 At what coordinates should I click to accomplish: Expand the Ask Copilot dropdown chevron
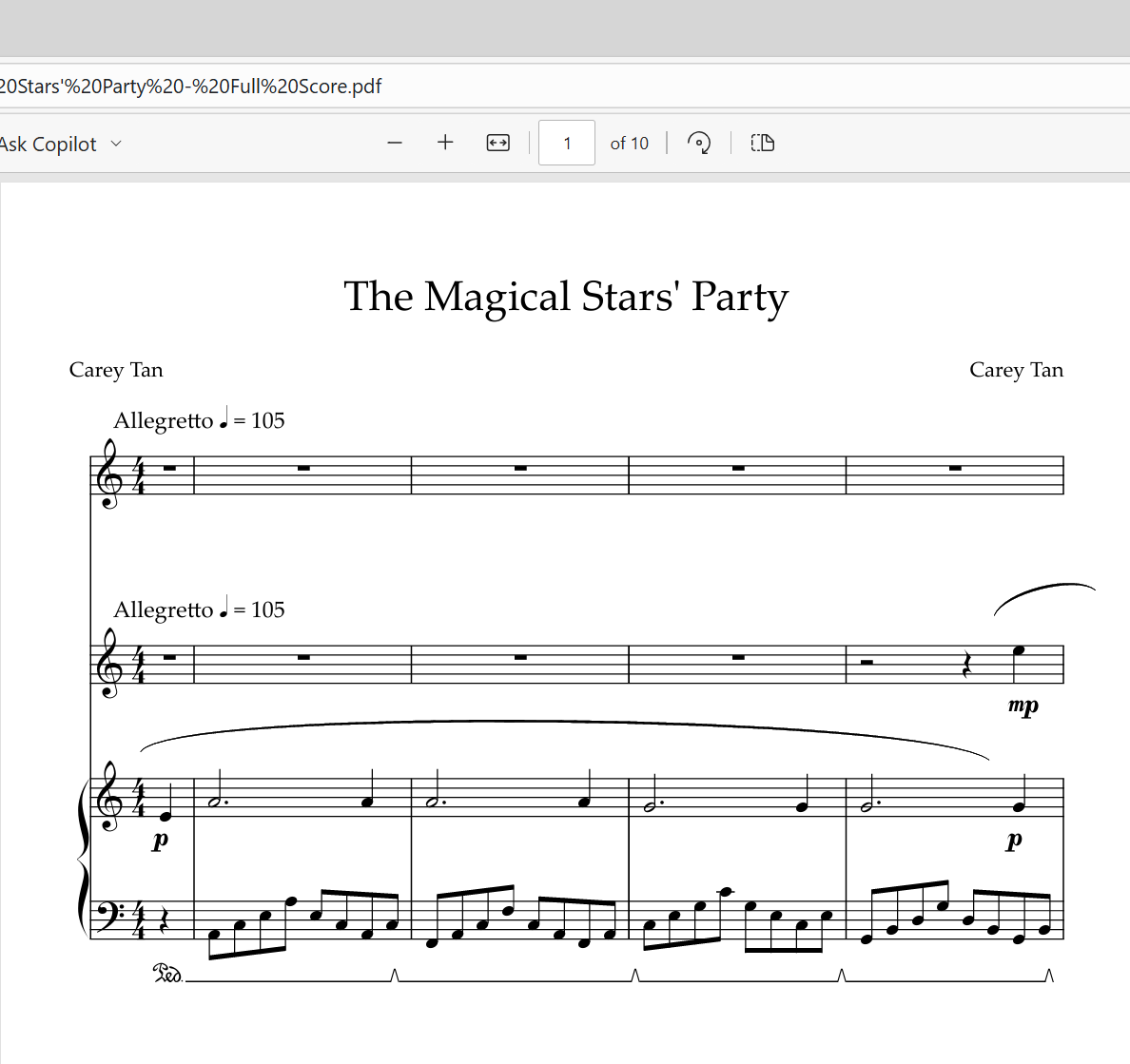116,144
